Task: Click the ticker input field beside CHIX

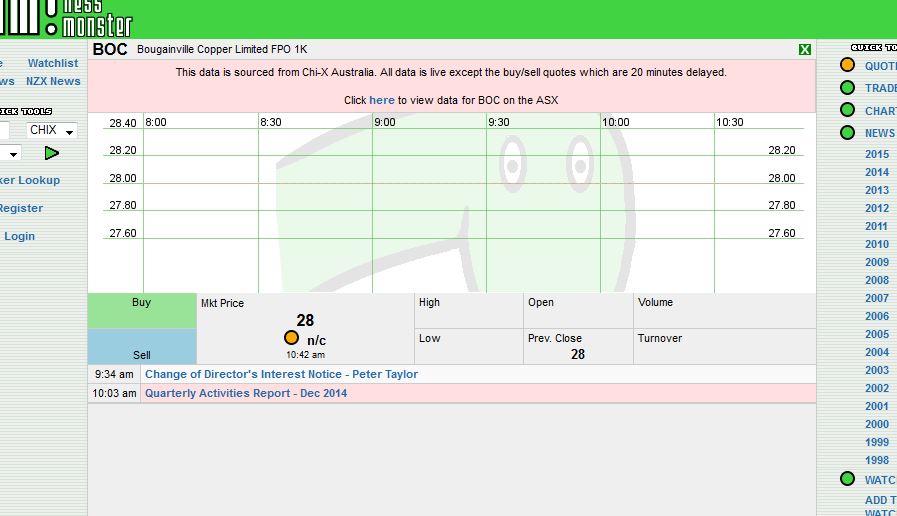Action: [x=4, y=130]
